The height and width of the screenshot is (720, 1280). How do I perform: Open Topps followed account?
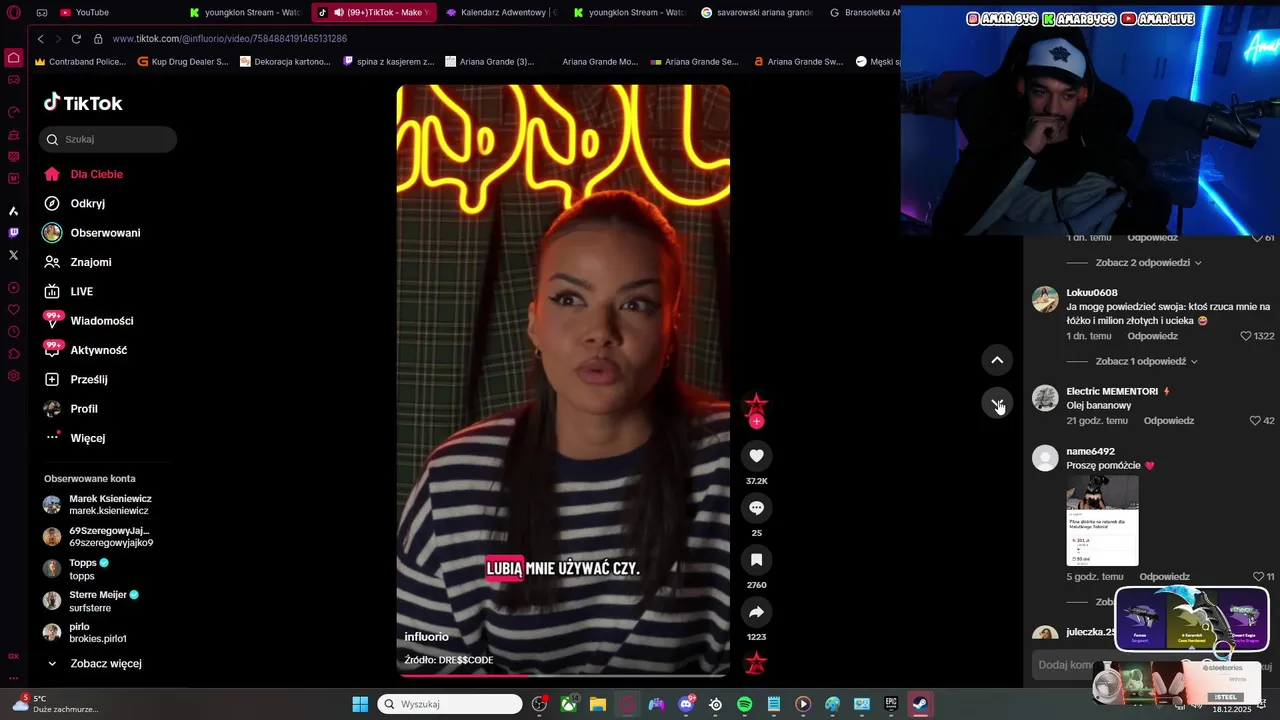click(78, 569)
